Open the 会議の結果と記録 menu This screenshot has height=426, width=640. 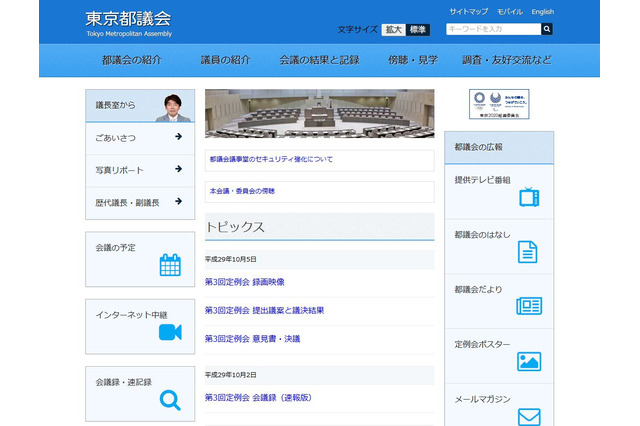click(319, 60)
